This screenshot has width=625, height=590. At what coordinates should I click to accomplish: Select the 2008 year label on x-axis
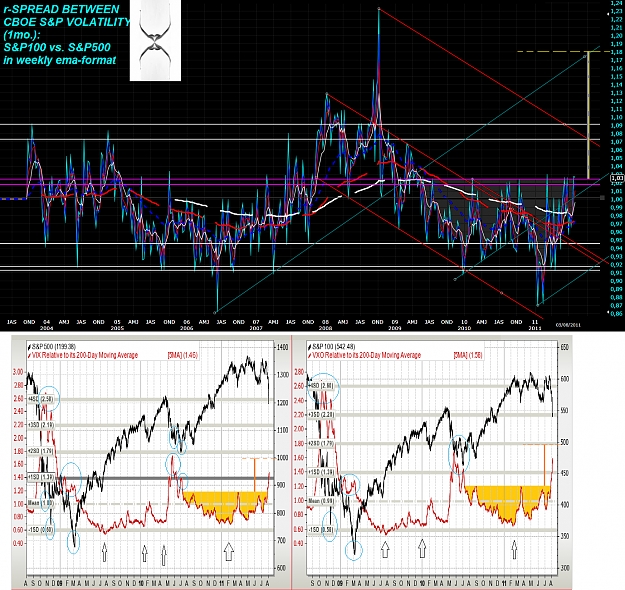tap(325, 328)
